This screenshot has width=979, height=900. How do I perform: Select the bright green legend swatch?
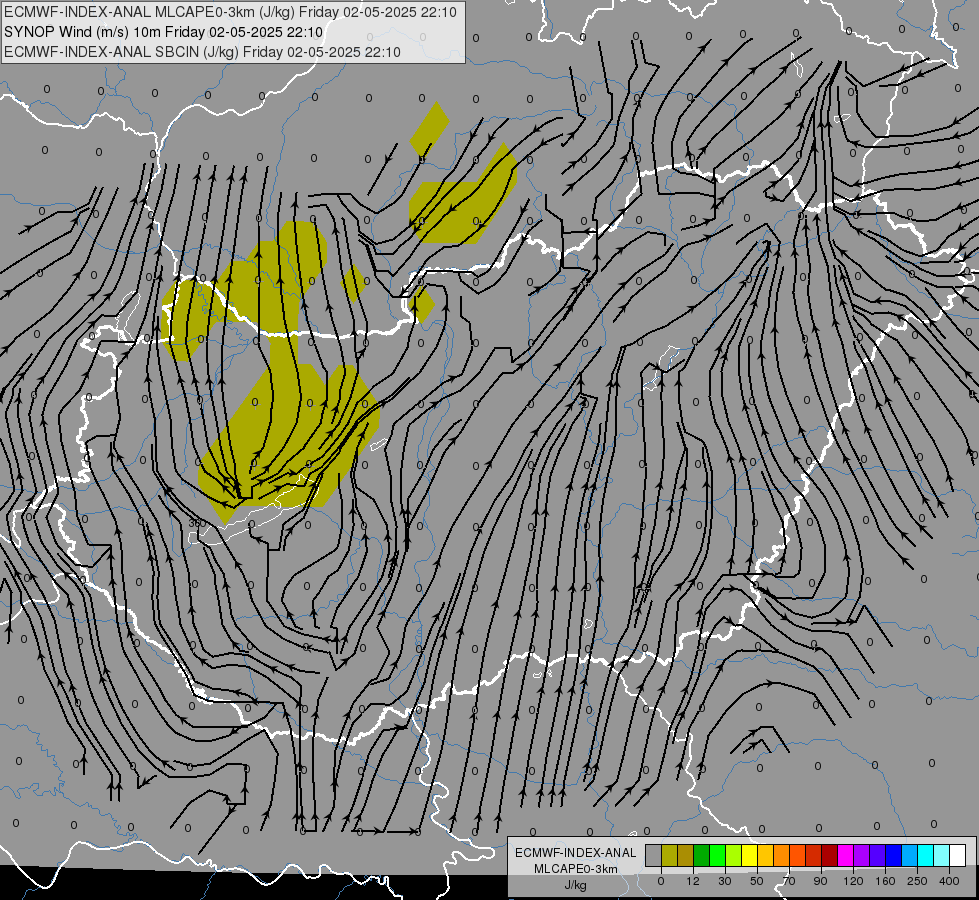click(717, 855)
